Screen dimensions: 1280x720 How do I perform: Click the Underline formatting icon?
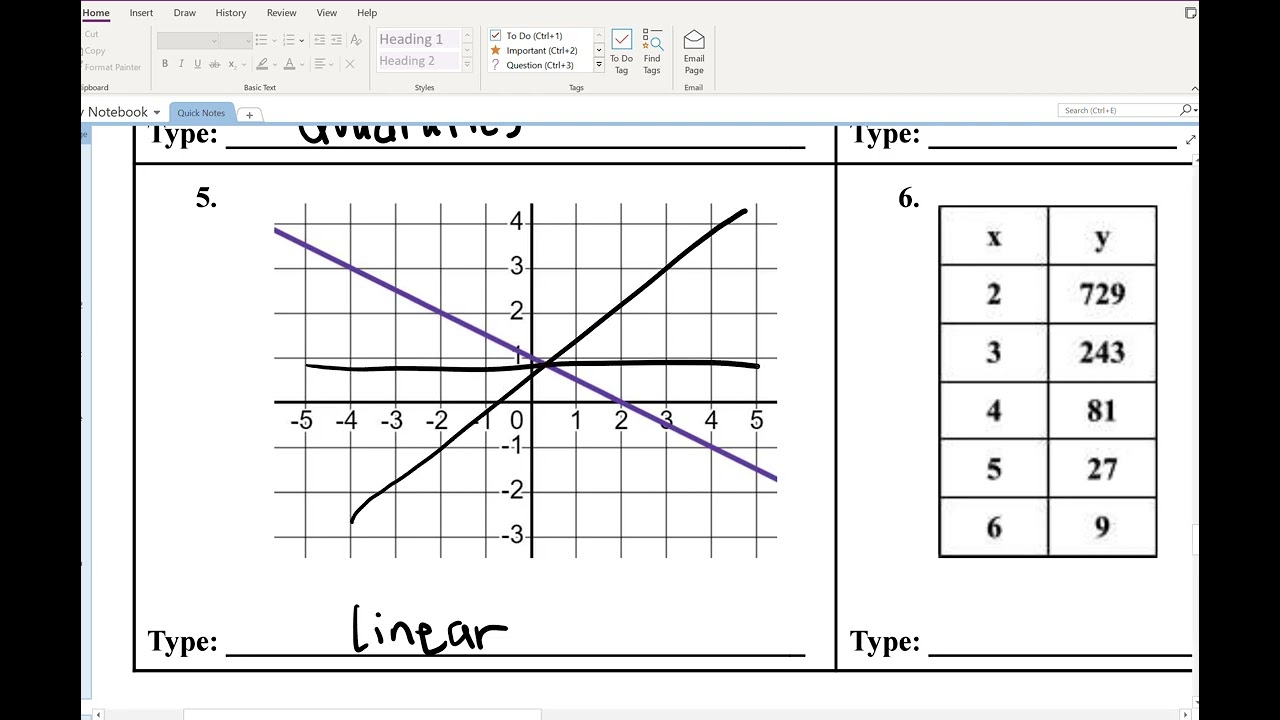pos(197,64)
